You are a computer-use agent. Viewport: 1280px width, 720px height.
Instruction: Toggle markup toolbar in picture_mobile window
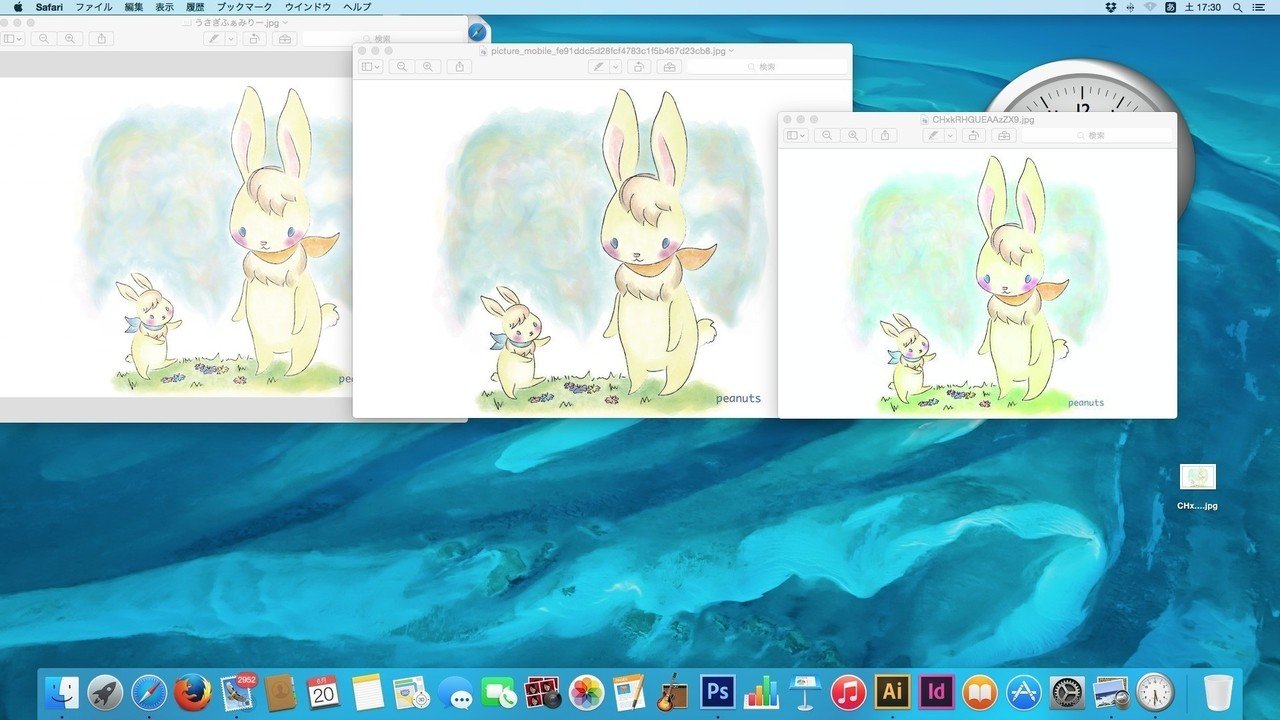670,67
